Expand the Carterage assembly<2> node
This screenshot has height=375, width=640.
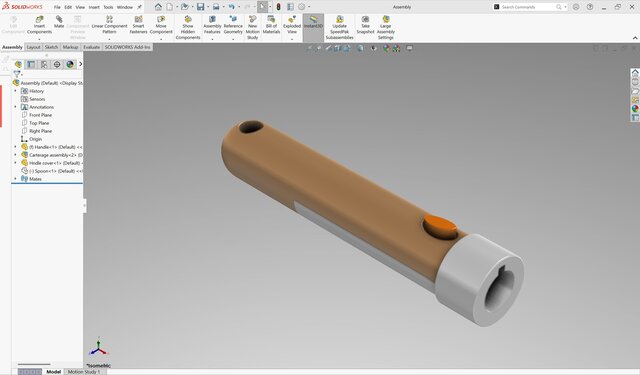coord(16,155)
